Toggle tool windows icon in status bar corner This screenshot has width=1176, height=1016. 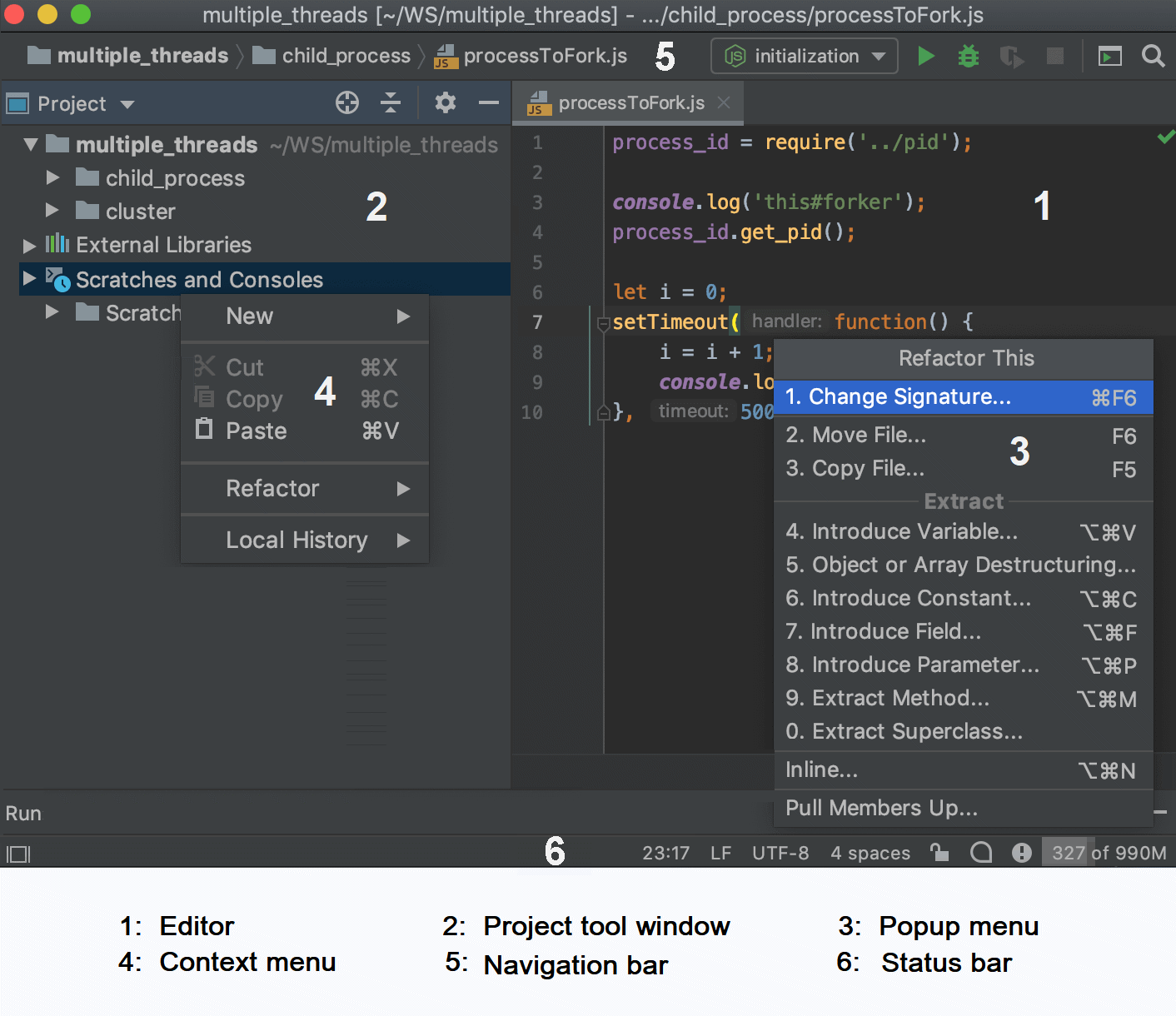pos(18,854)
